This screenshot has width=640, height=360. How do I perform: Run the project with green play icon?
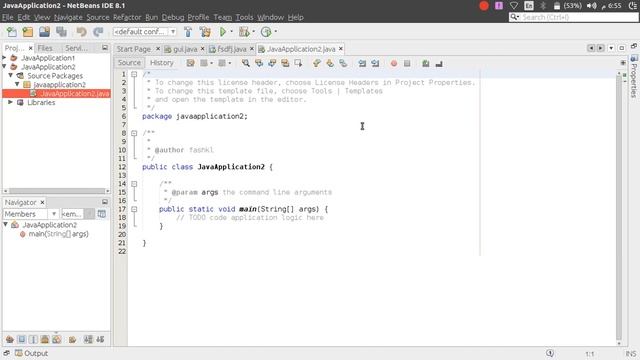[223, 32]
